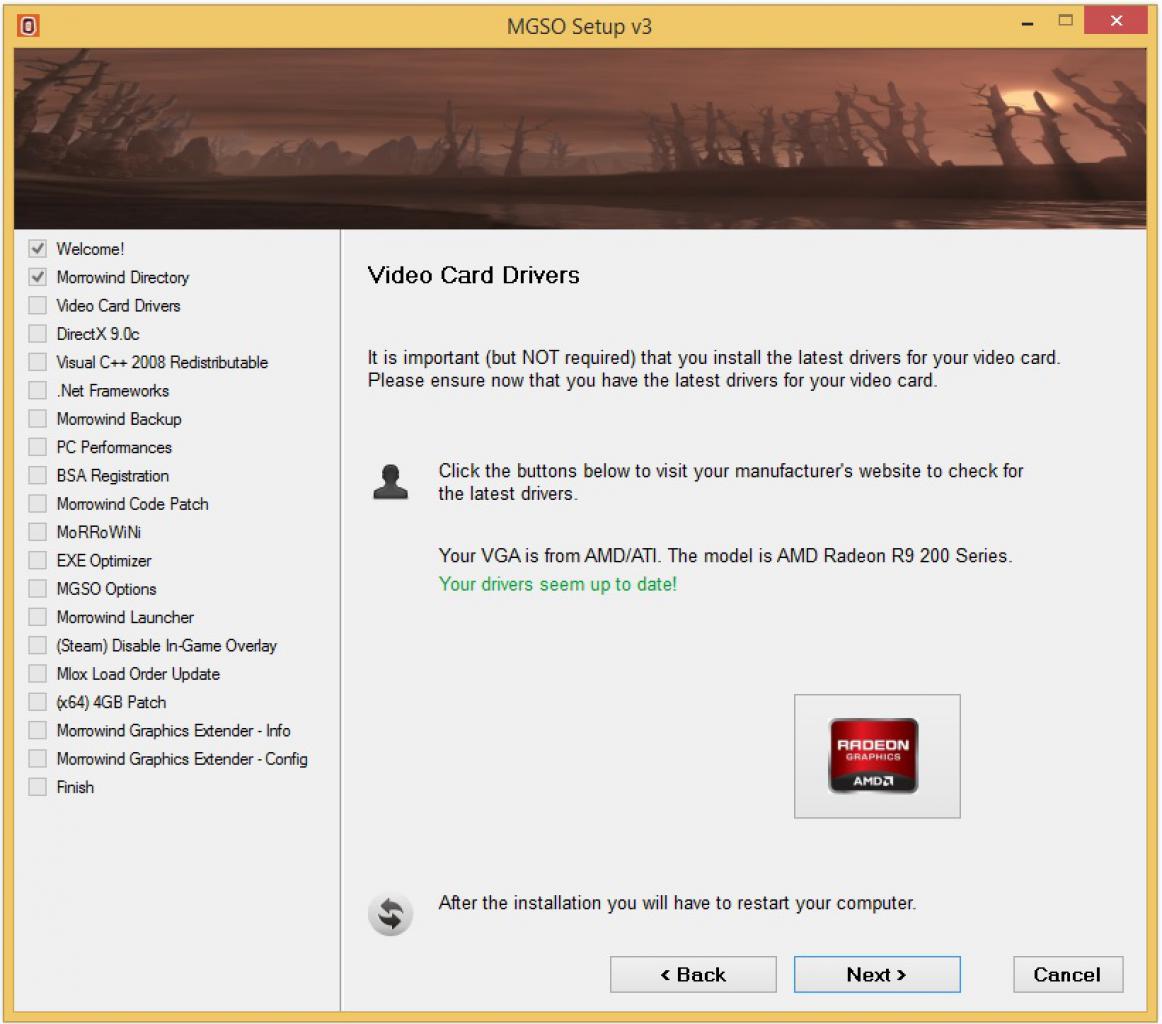Select the MGSO Options step label
Screen dimensions: 1162x1024
pos(106,589)
